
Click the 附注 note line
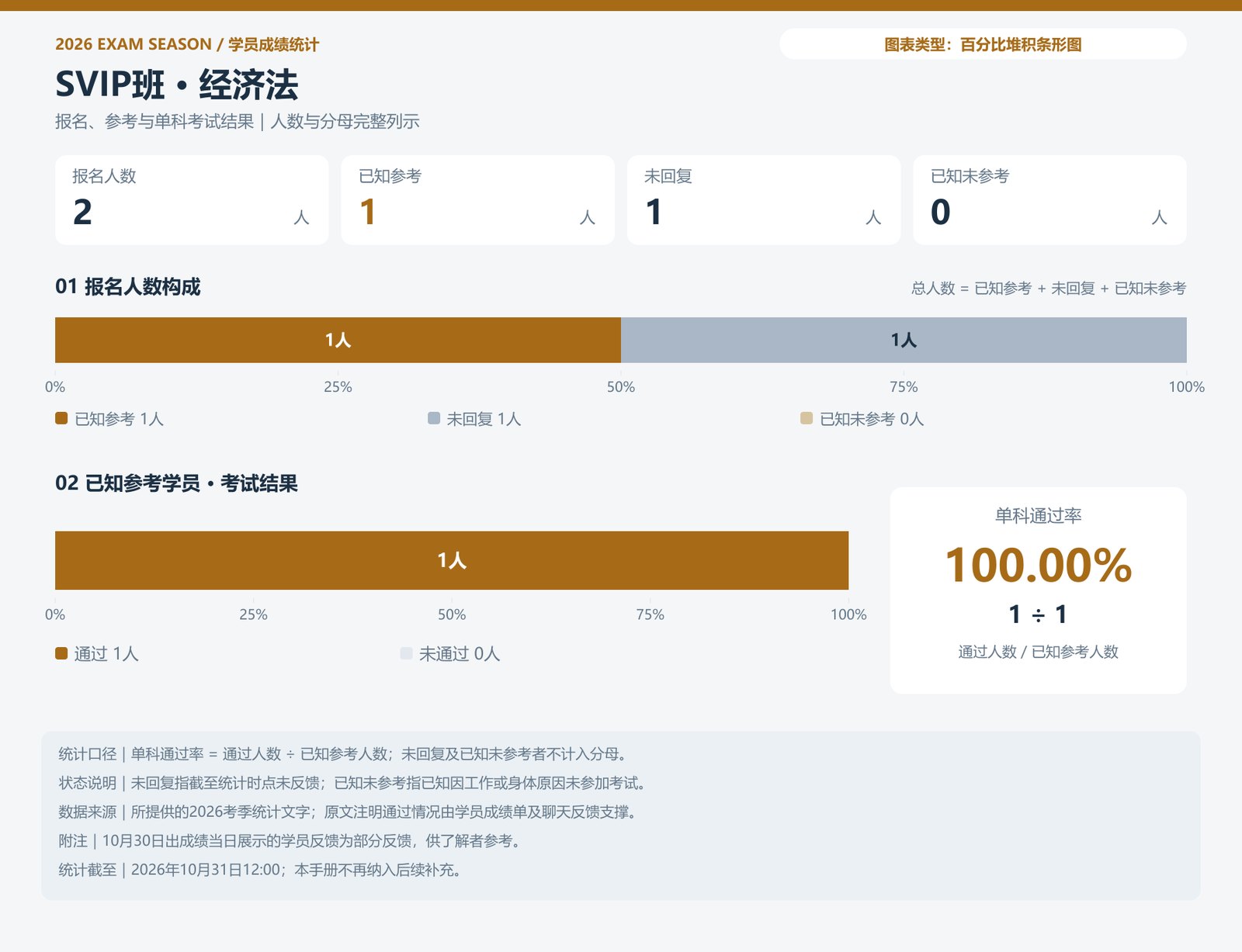(291, 841)
